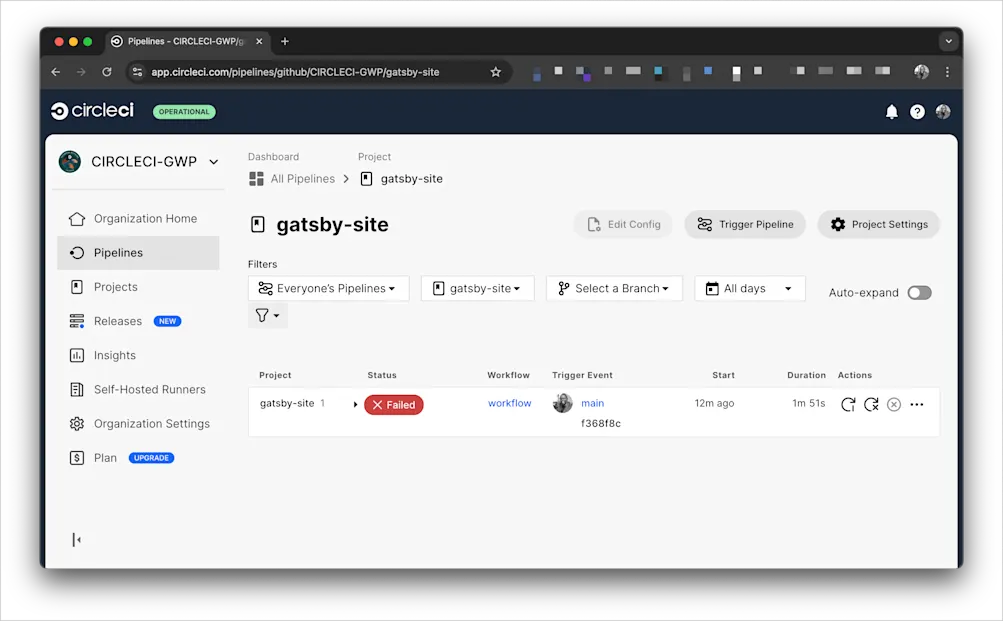This screenshot has height=621, width=1003.
Task: Click the Failed status badge
Action: [x=393, y=405]
